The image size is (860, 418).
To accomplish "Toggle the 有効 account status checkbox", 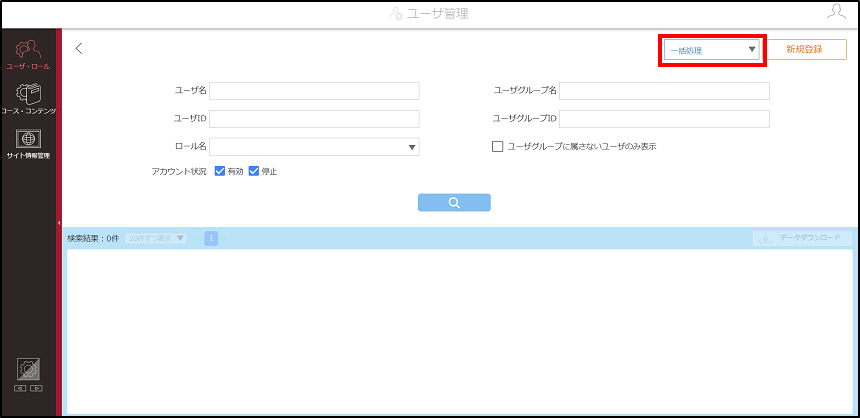I will [x=220, y=171].
